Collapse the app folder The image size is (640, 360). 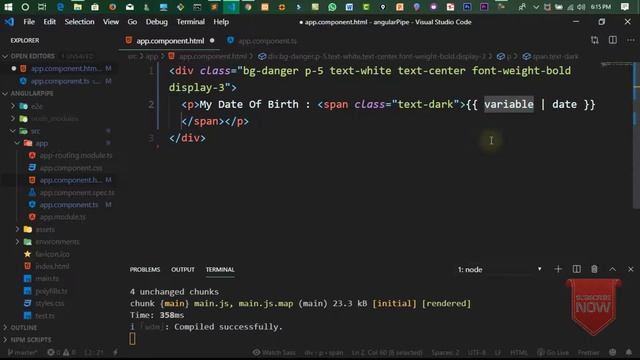(41, 143)
